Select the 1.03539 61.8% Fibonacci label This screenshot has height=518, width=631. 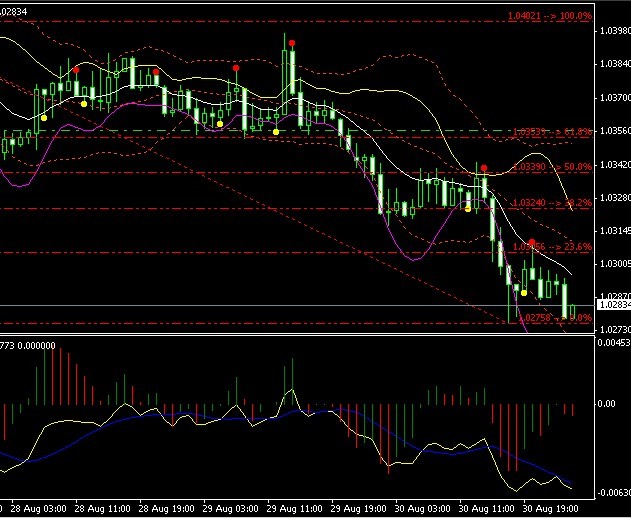pos(552,132)
